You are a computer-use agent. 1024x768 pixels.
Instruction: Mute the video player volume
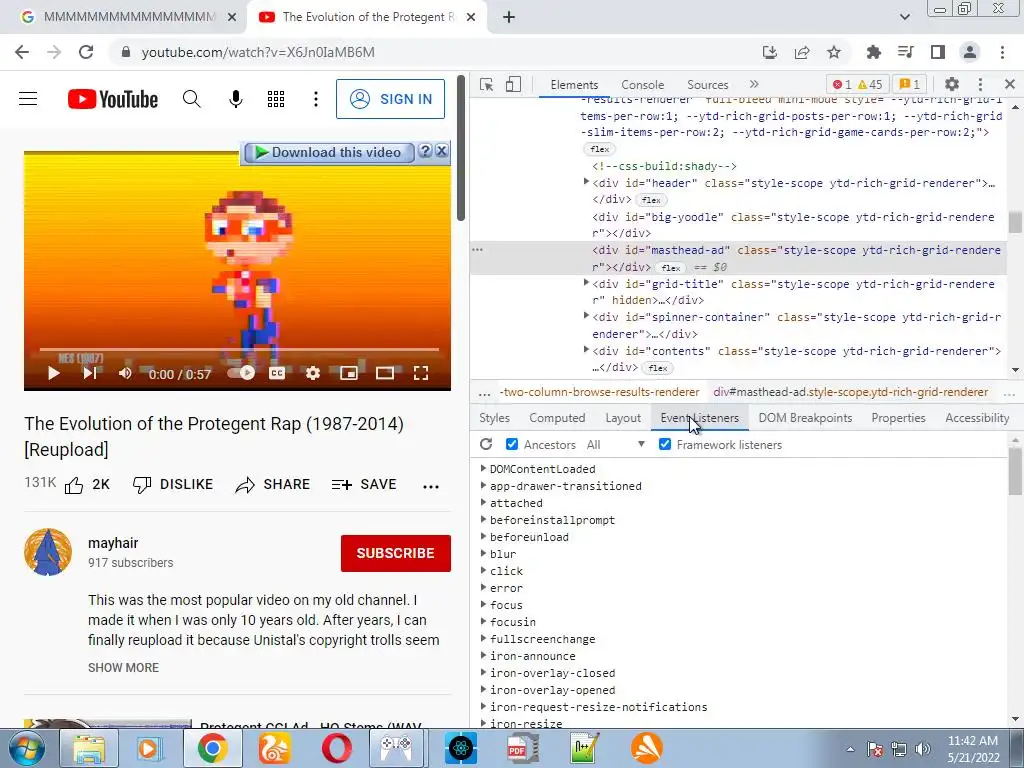pyautogui.click(x=125, y=373)
